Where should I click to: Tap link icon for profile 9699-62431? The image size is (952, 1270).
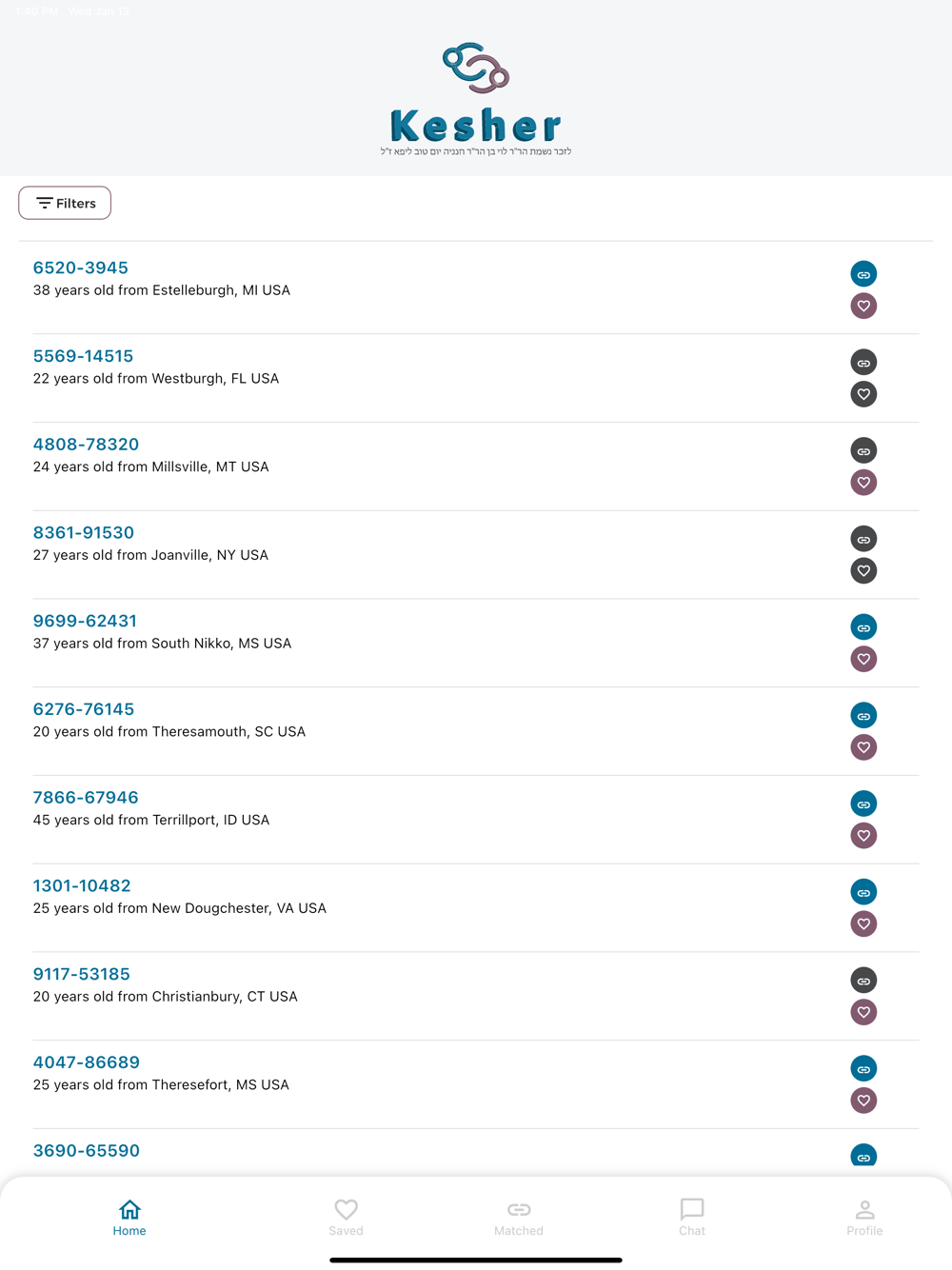863,627
